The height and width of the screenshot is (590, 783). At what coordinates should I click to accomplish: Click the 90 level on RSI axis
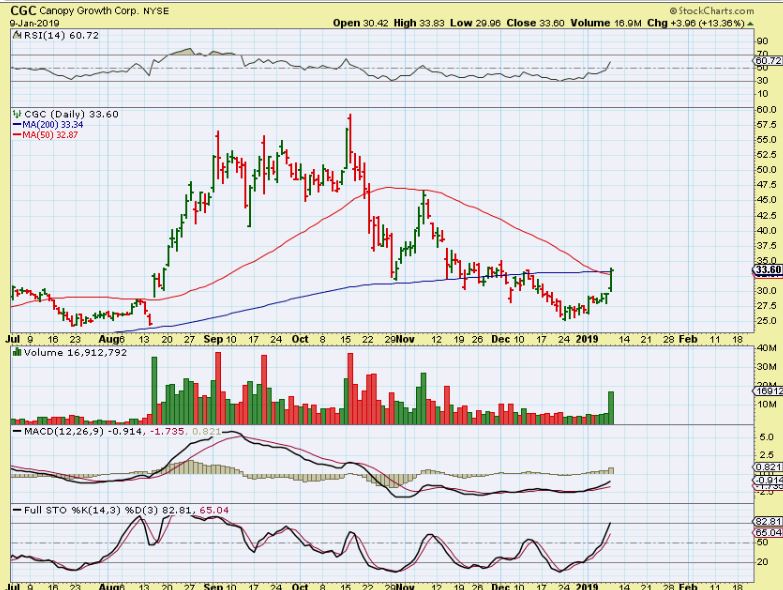(763, 41)
